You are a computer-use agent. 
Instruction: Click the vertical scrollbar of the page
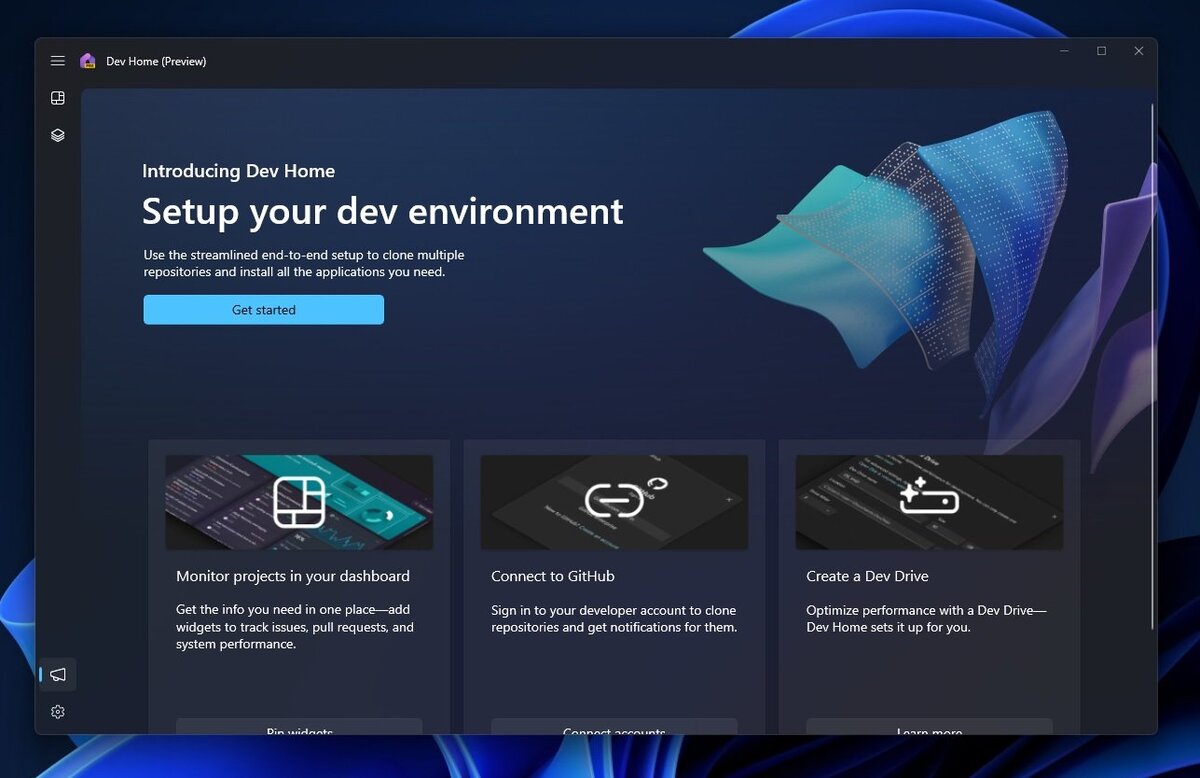point(1153,366)
